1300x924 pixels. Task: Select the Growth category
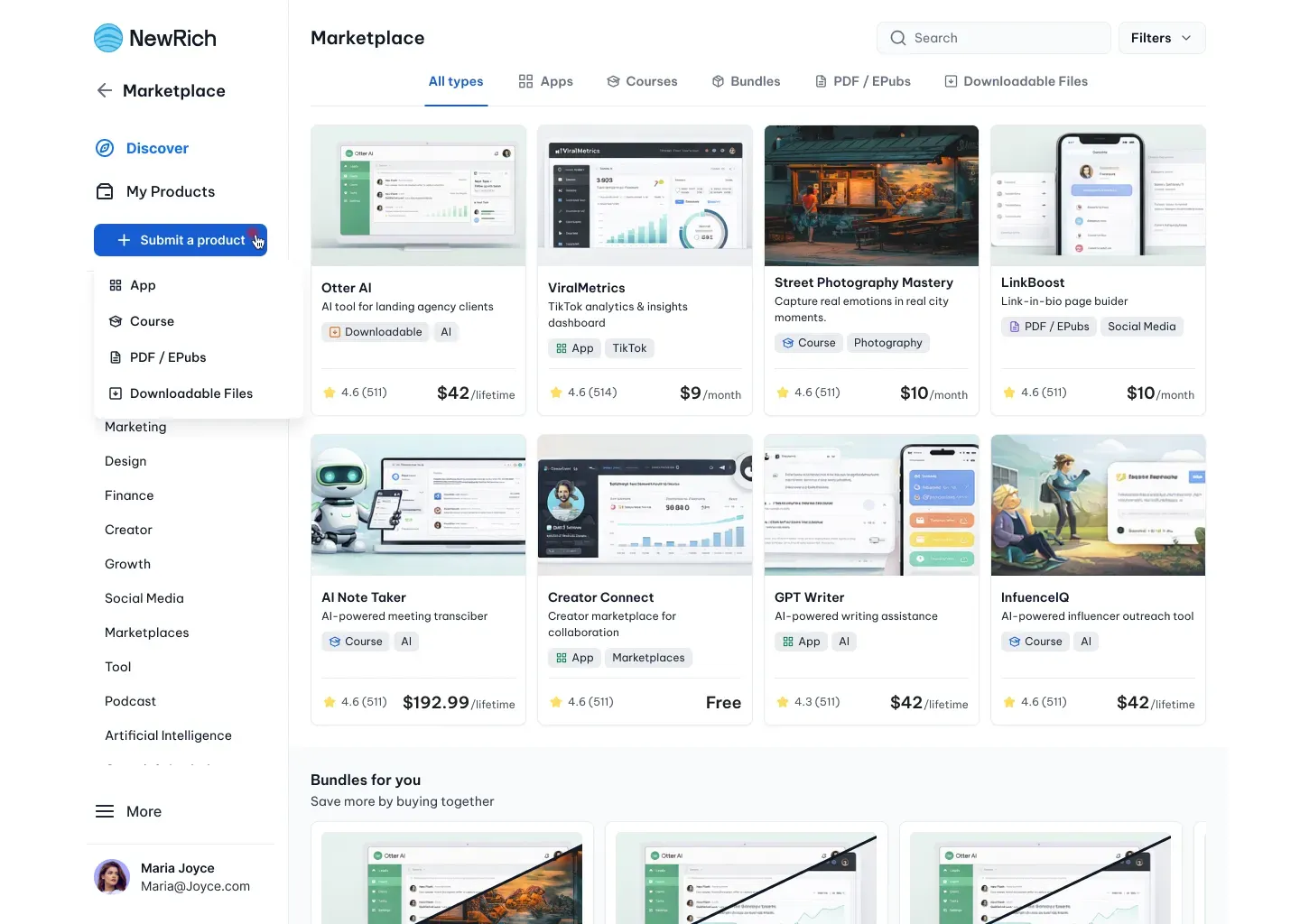tap(127, 564)
